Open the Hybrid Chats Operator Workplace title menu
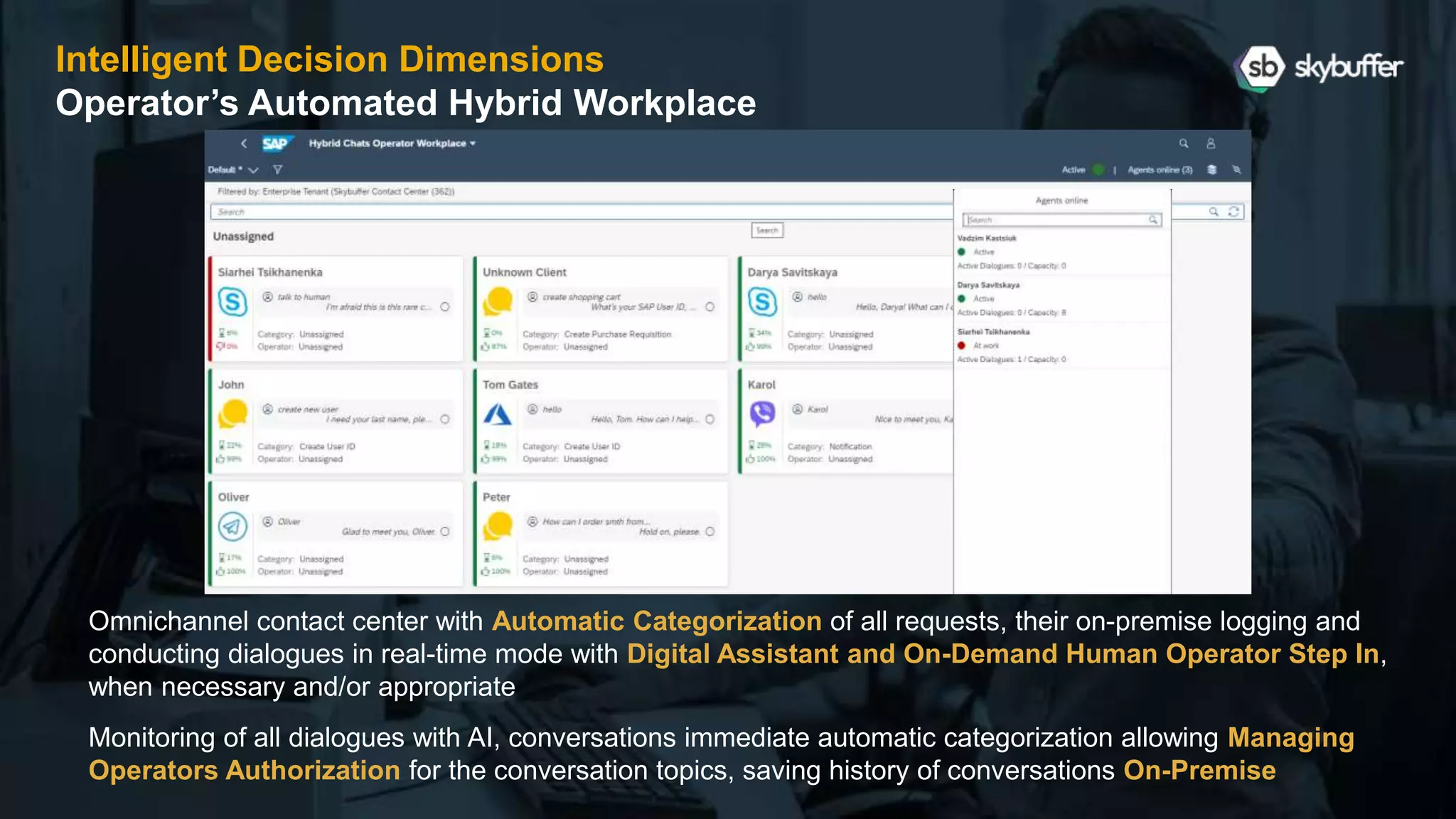The width and height of the screenshot is (1456, 819). [392, 144]
